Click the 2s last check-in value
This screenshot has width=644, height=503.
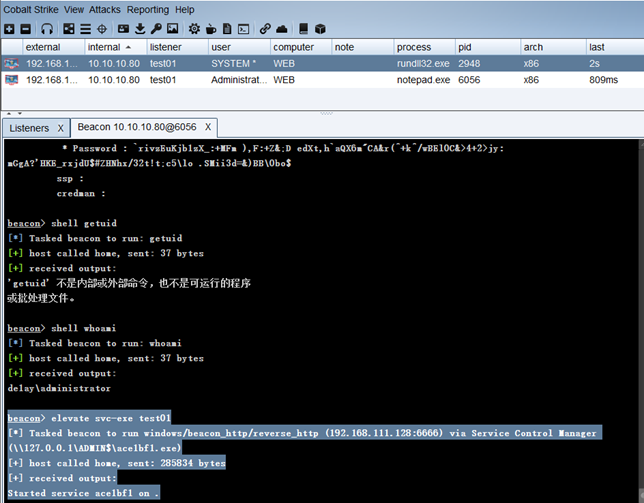(x=594, y=63)
